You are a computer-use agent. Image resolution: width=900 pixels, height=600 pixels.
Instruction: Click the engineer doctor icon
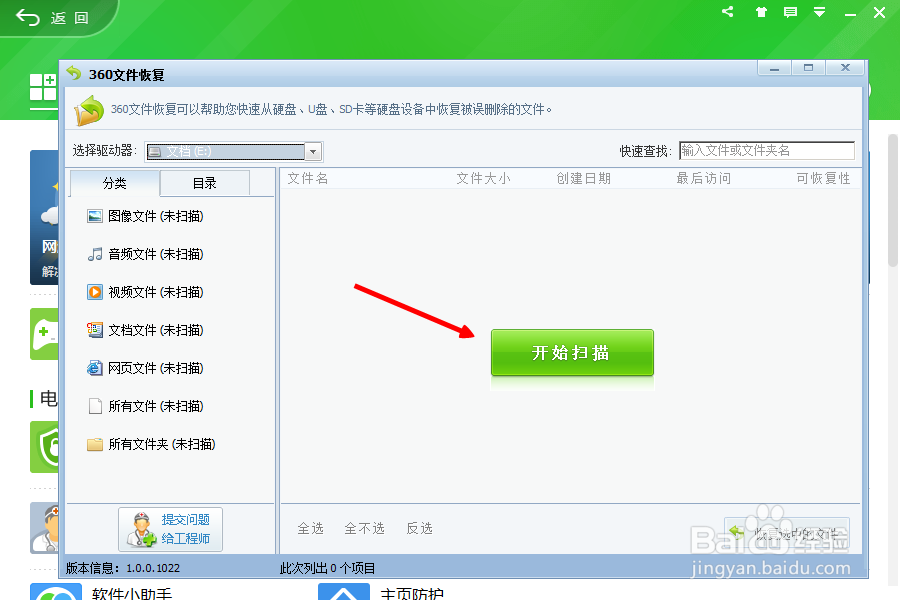coord(141,529)
